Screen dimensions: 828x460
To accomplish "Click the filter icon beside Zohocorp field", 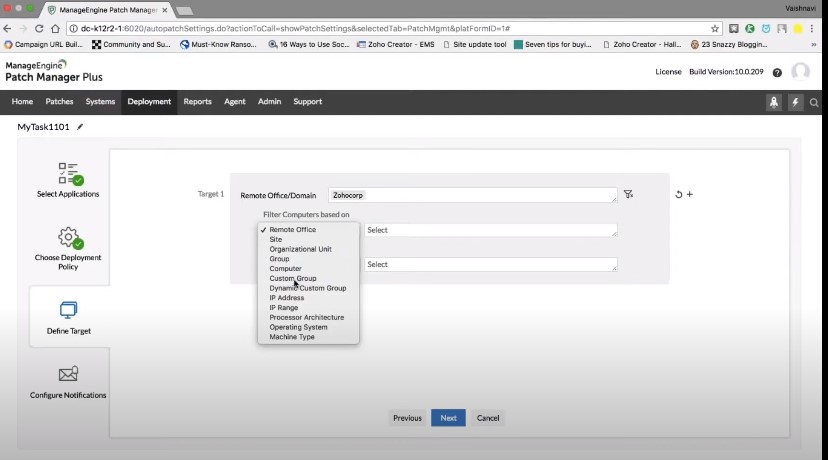I will tap(628, 194).
